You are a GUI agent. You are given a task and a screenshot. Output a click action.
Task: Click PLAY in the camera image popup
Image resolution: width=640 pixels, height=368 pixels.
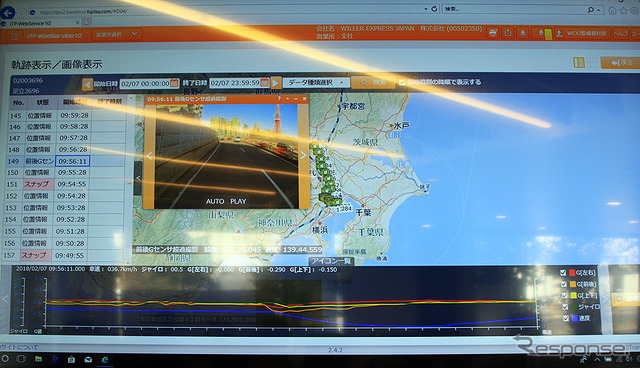tap(238, 202)
